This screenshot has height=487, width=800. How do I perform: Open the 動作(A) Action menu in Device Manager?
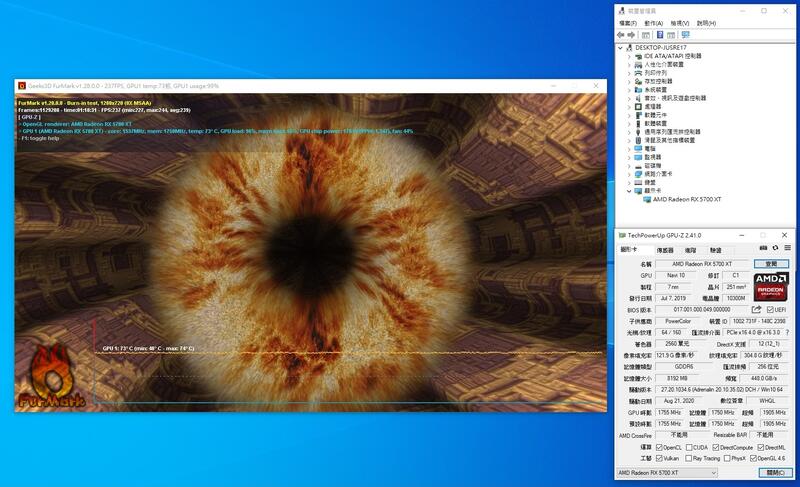[x=654, y=23]
